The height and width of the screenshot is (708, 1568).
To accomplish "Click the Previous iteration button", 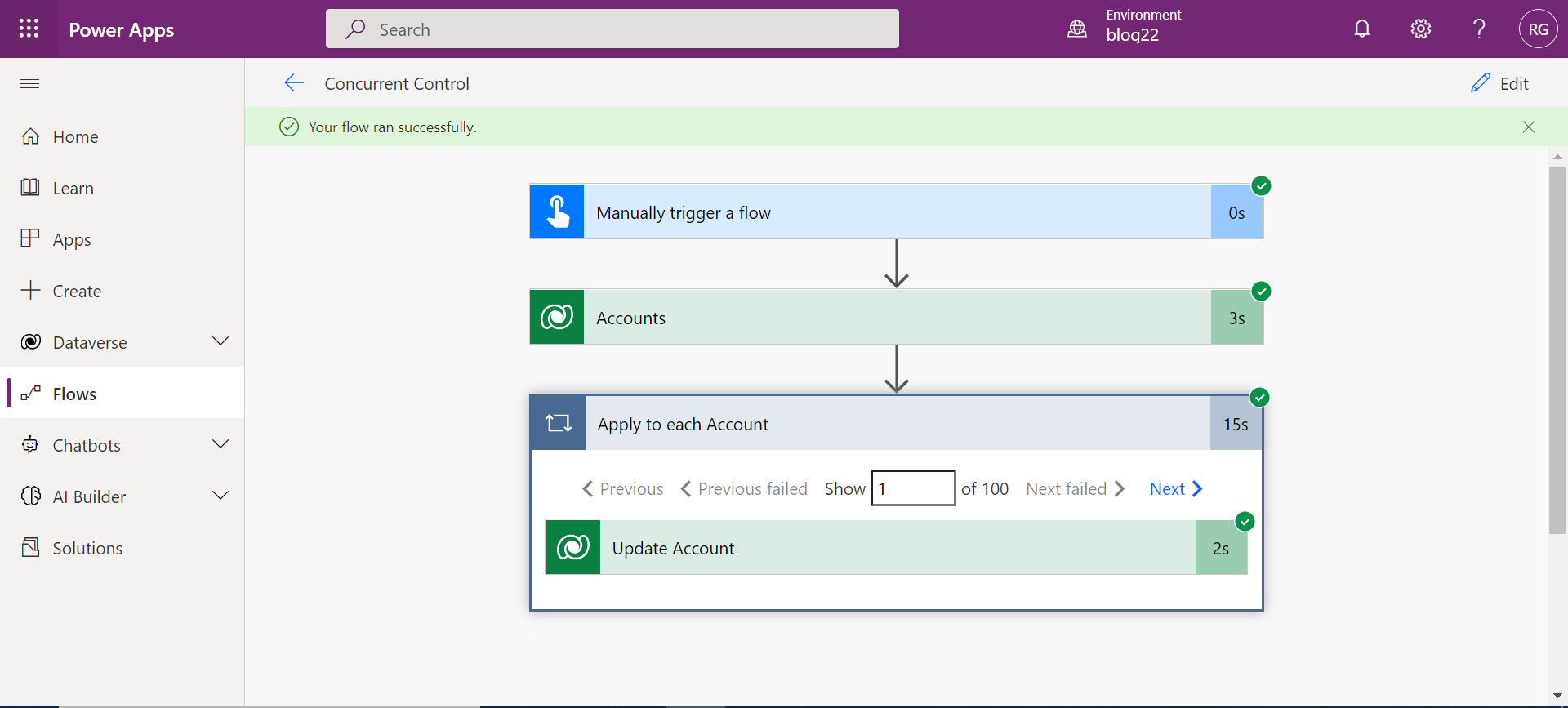I will click(x=622, y=488).
